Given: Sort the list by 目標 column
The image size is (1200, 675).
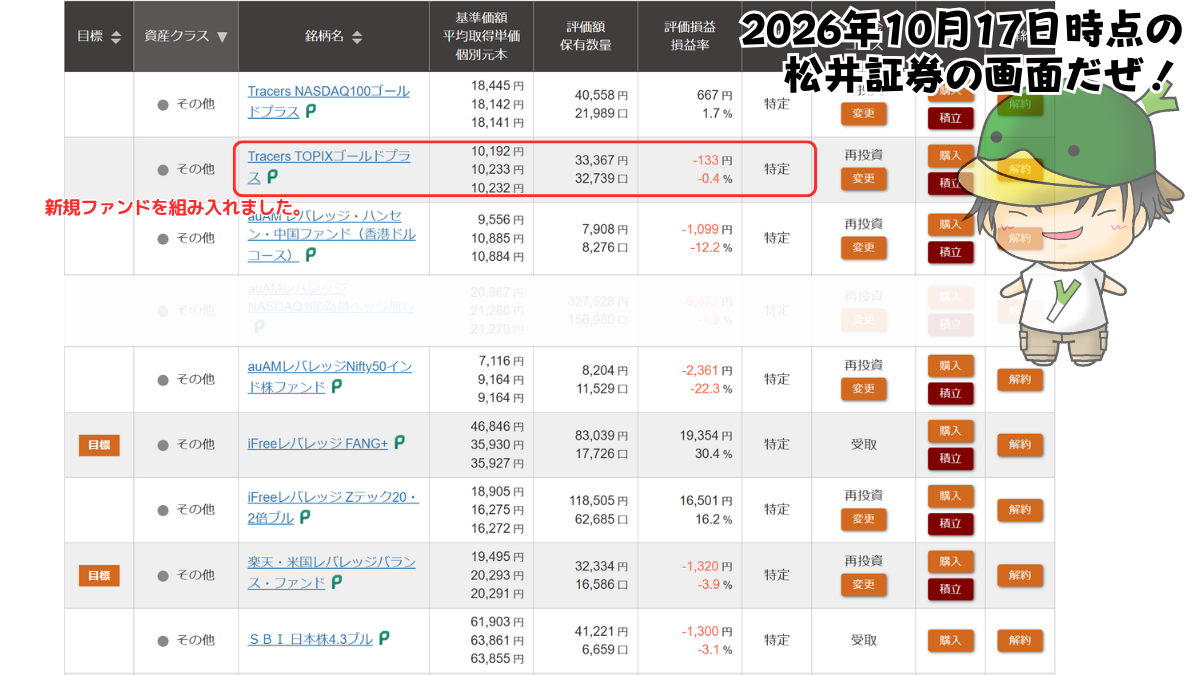Looking at the screenshot, I should click(x=115, y=37).
